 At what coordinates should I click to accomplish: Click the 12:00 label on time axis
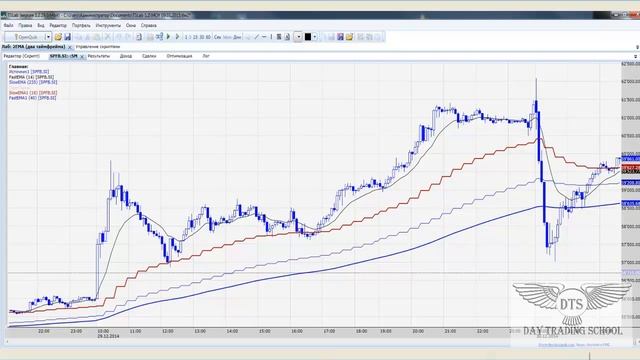coord(167,331)
